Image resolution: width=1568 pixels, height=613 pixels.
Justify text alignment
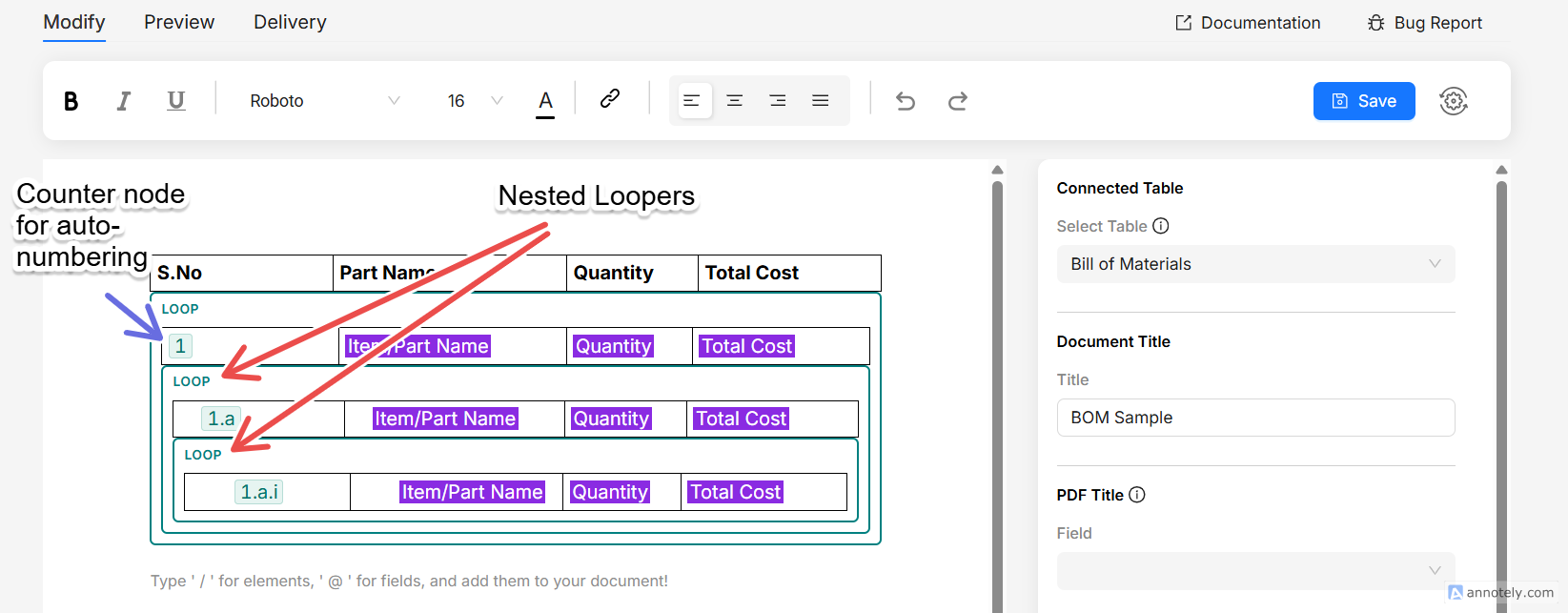821,100
